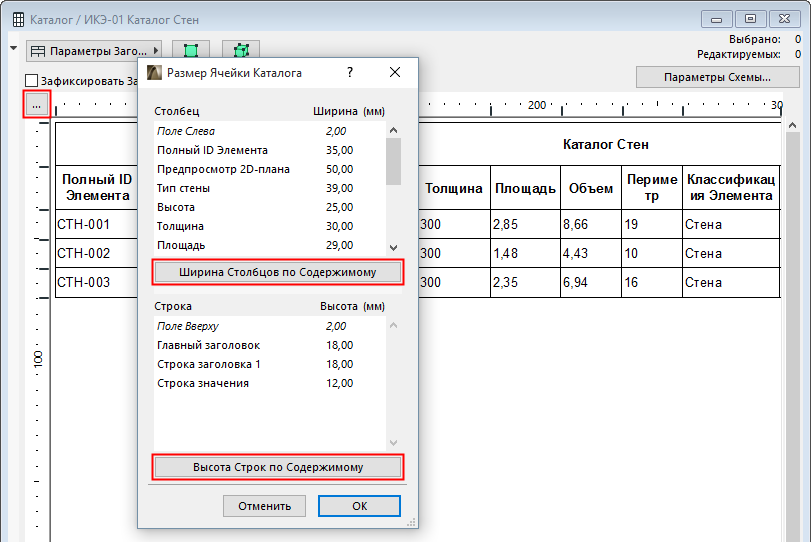The image size is (811, 542).
Task: Click the column list scrollbar thumb
Action: point(394,161)
